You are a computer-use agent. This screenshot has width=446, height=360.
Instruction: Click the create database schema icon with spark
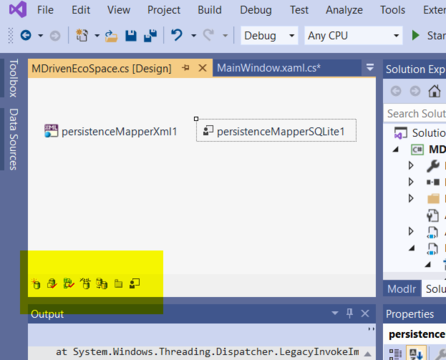pyautogui.click(x=36, y=284)
